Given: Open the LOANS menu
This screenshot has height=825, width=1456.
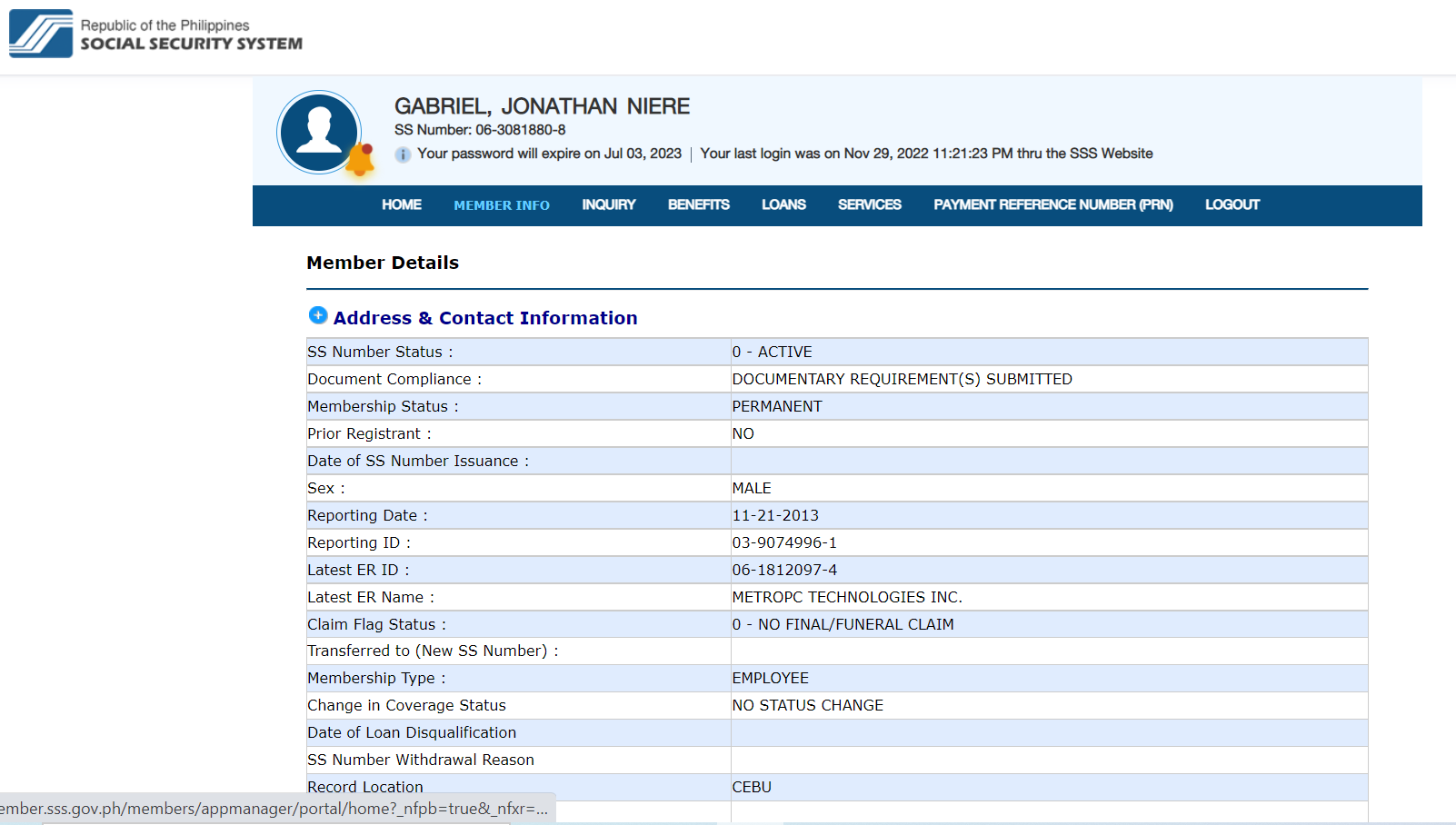Looking at the screenshot, I should coord(783,205).
